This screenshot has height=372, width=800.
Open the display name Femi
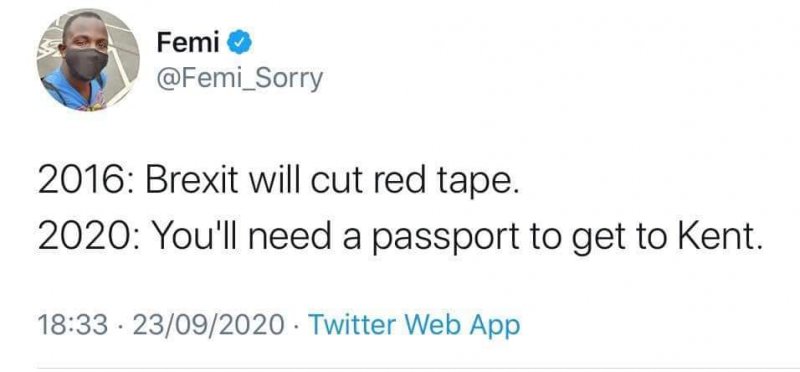point(188,42)
